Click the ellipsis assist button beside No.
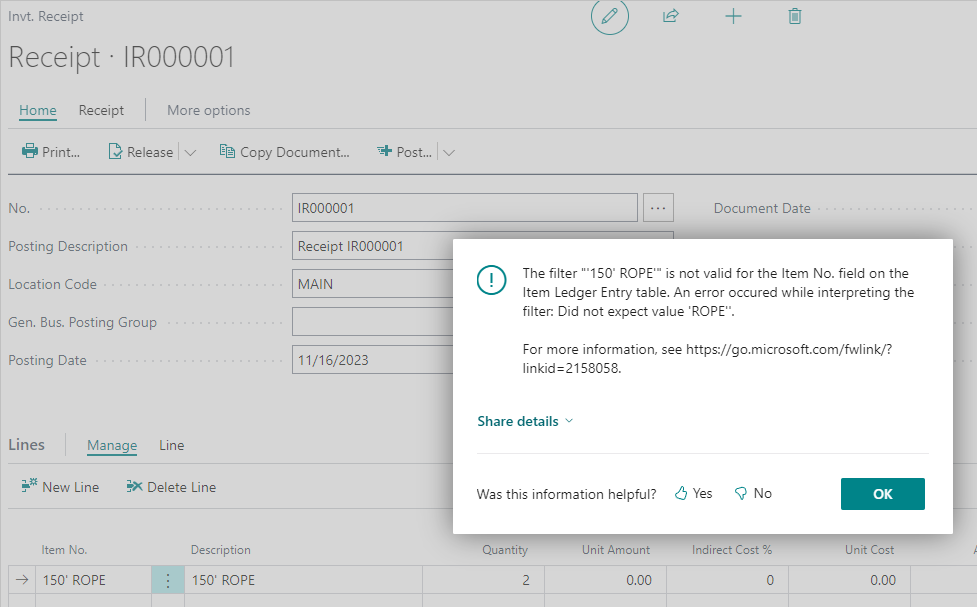The height and width of the screenshot is (607, 977). click(658, 208)
